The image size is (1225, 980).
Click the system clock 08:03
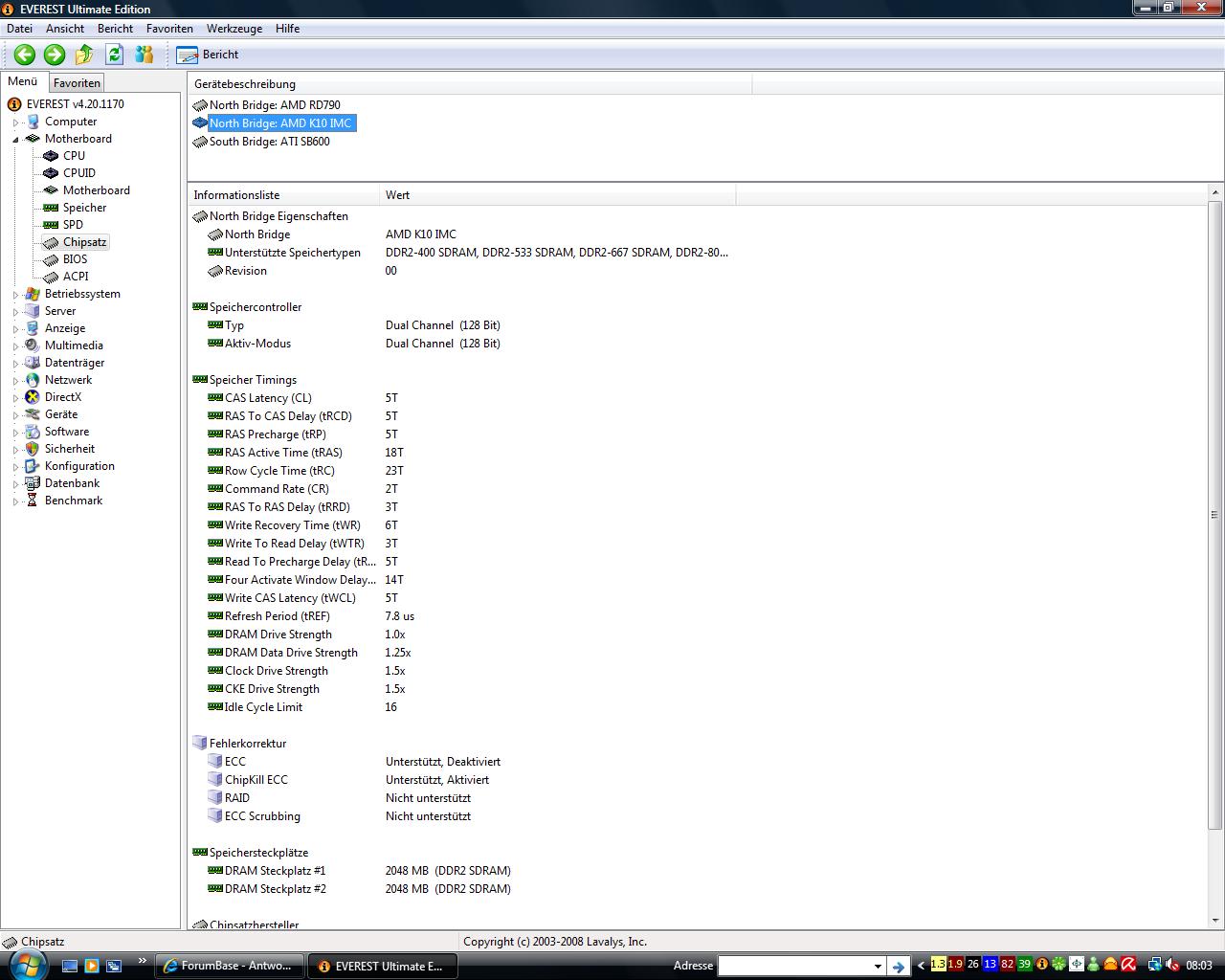pyautogui.click(x=1199, y=966)
